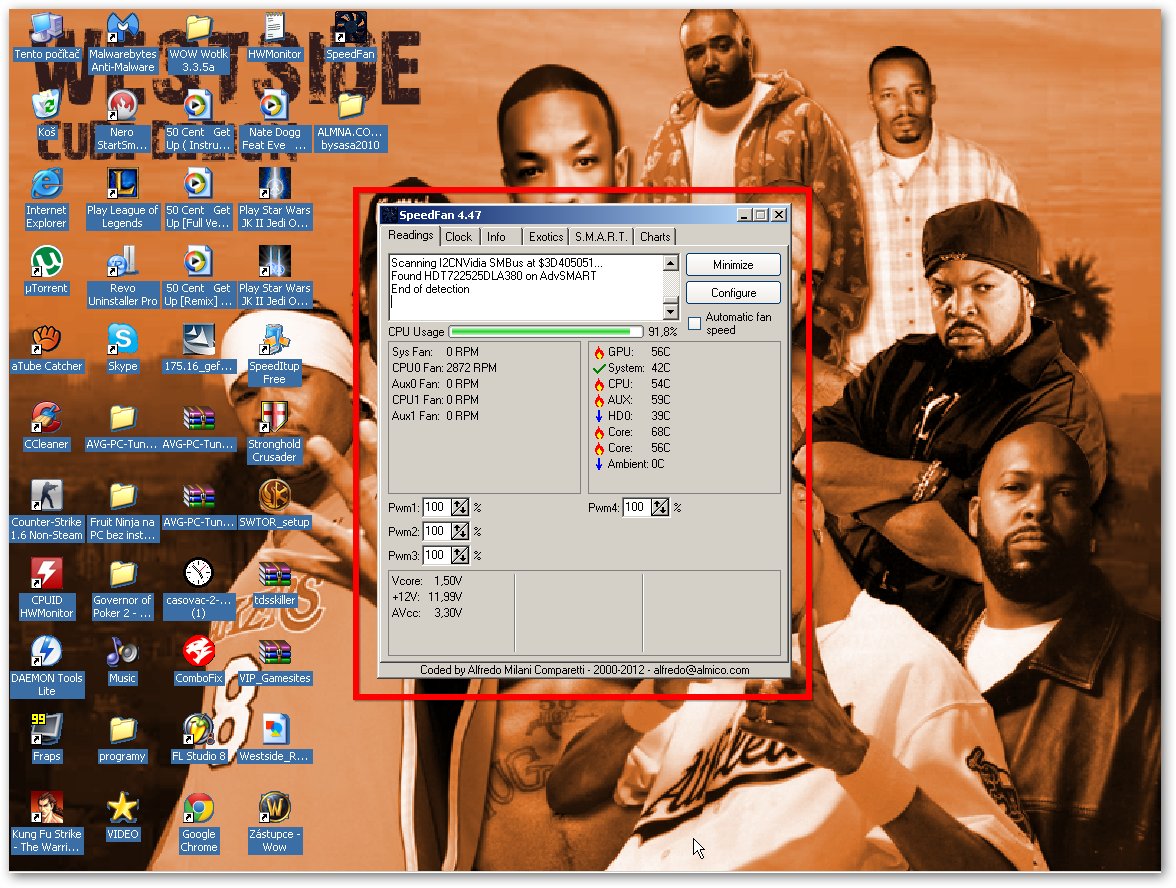Open Fraps shortcut
This screenshot has width=1176, height=888.
46,739
